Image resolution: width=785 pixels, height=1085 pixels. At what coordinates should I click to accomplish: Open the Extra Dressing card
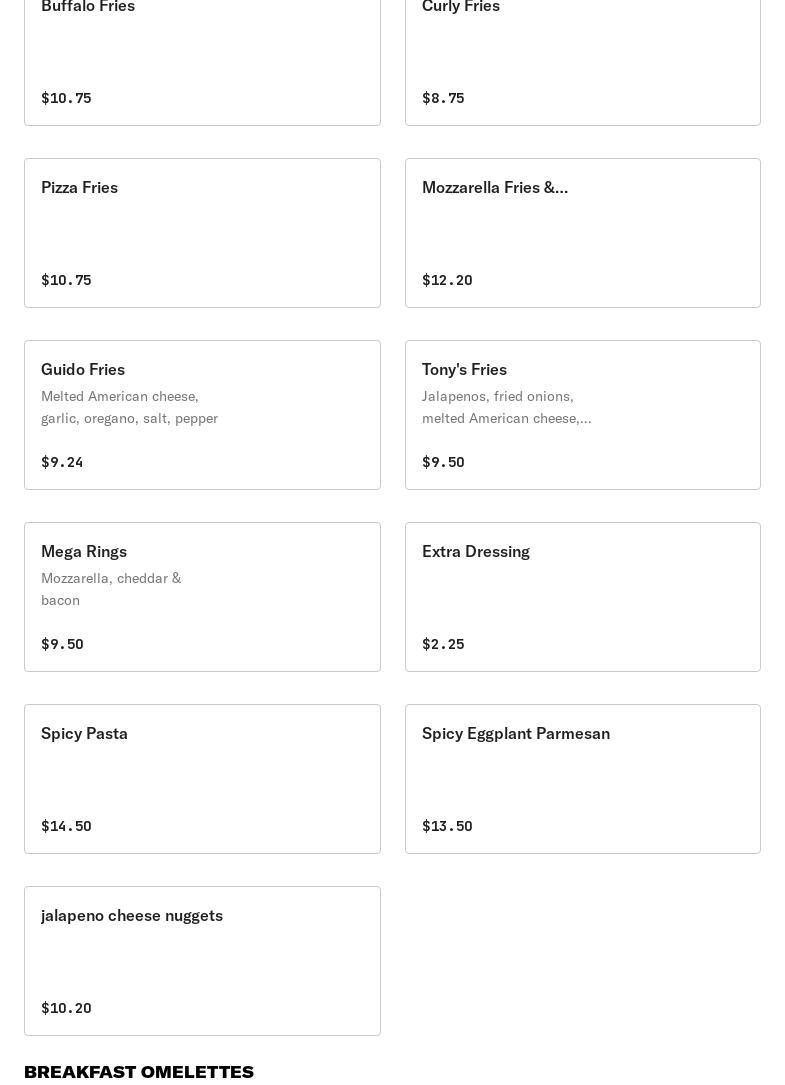[582, 597]
